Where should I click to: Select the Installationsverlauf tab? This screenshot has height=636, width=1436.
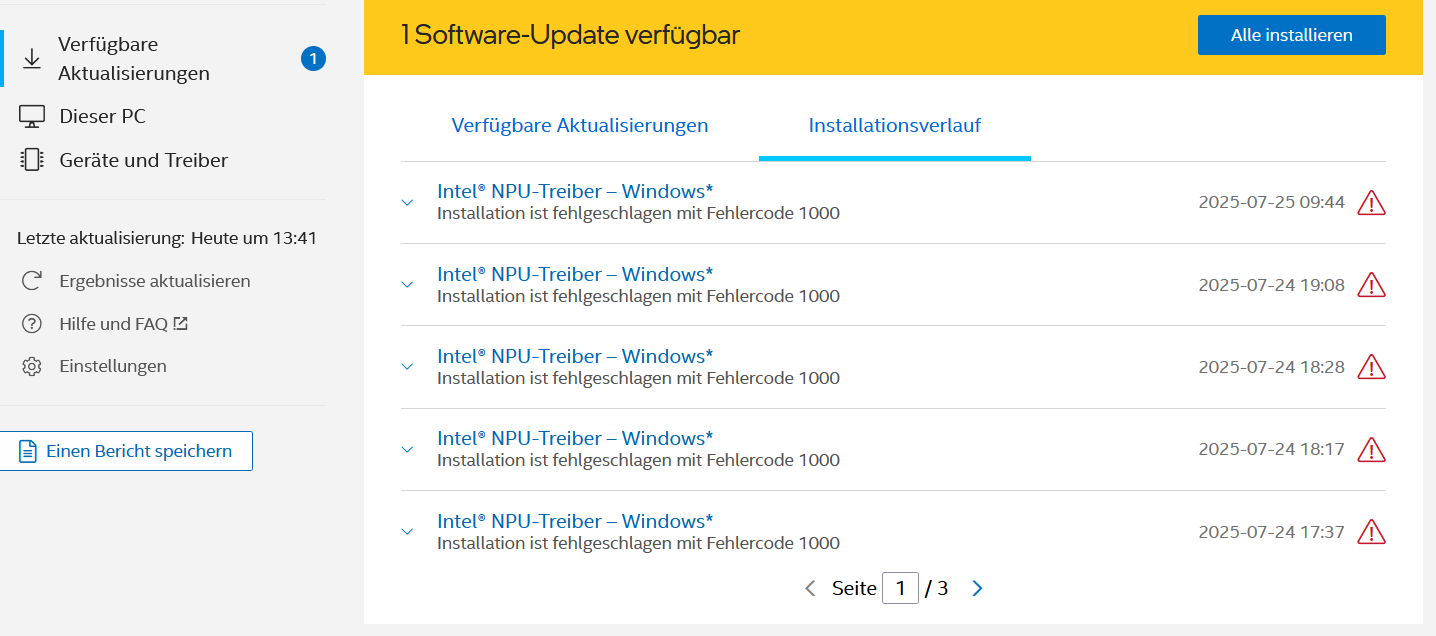[894, 126]
